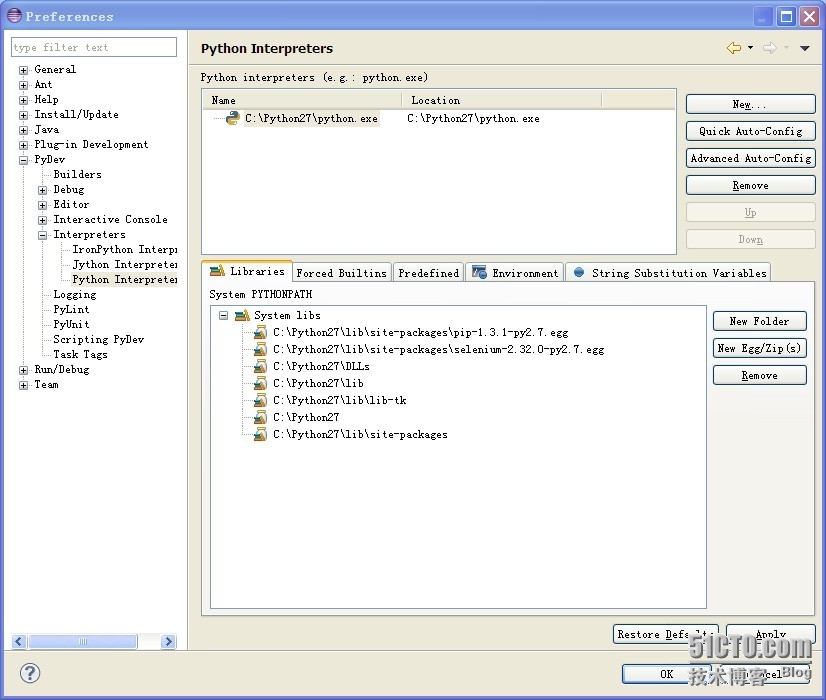Click icon of selenium-2.32.0-py2.7.egg entry
The height and width of the screenshot is (700, 826).
(260, 349)
